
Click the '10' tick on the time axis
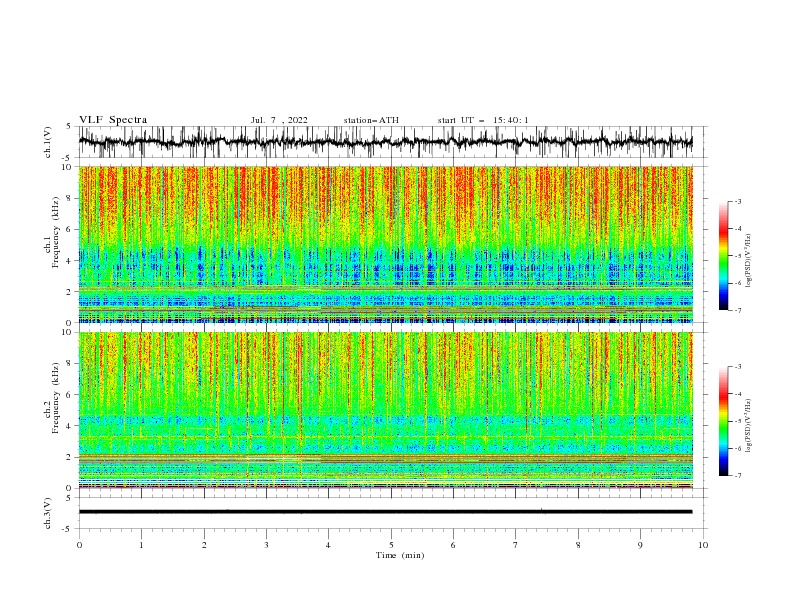(703, 545)
